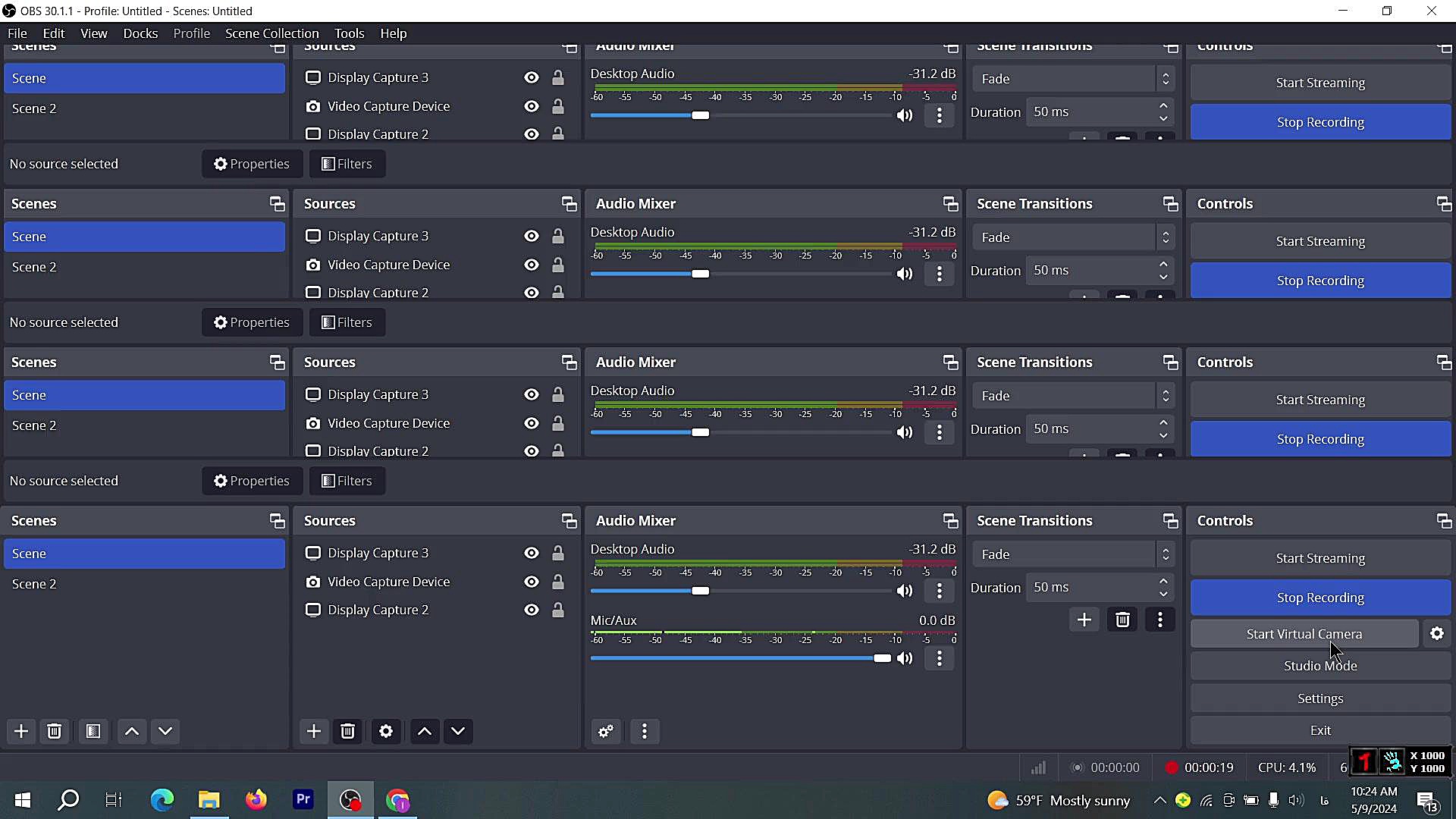Open the Edit menu
Screen dimensions: 1456x819
(x=54, y=33)
